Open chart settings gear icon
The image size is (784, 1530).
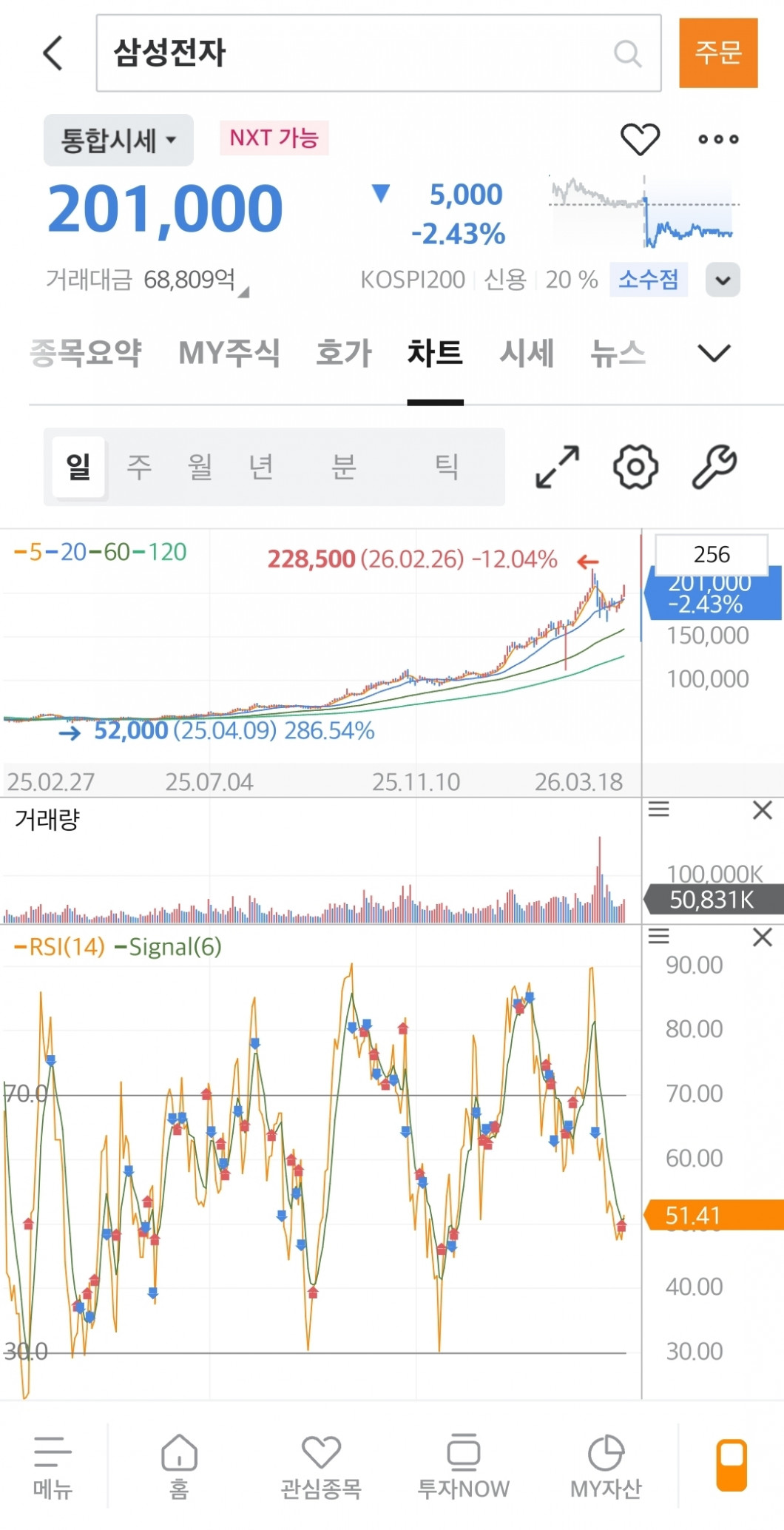click(635, 467)
